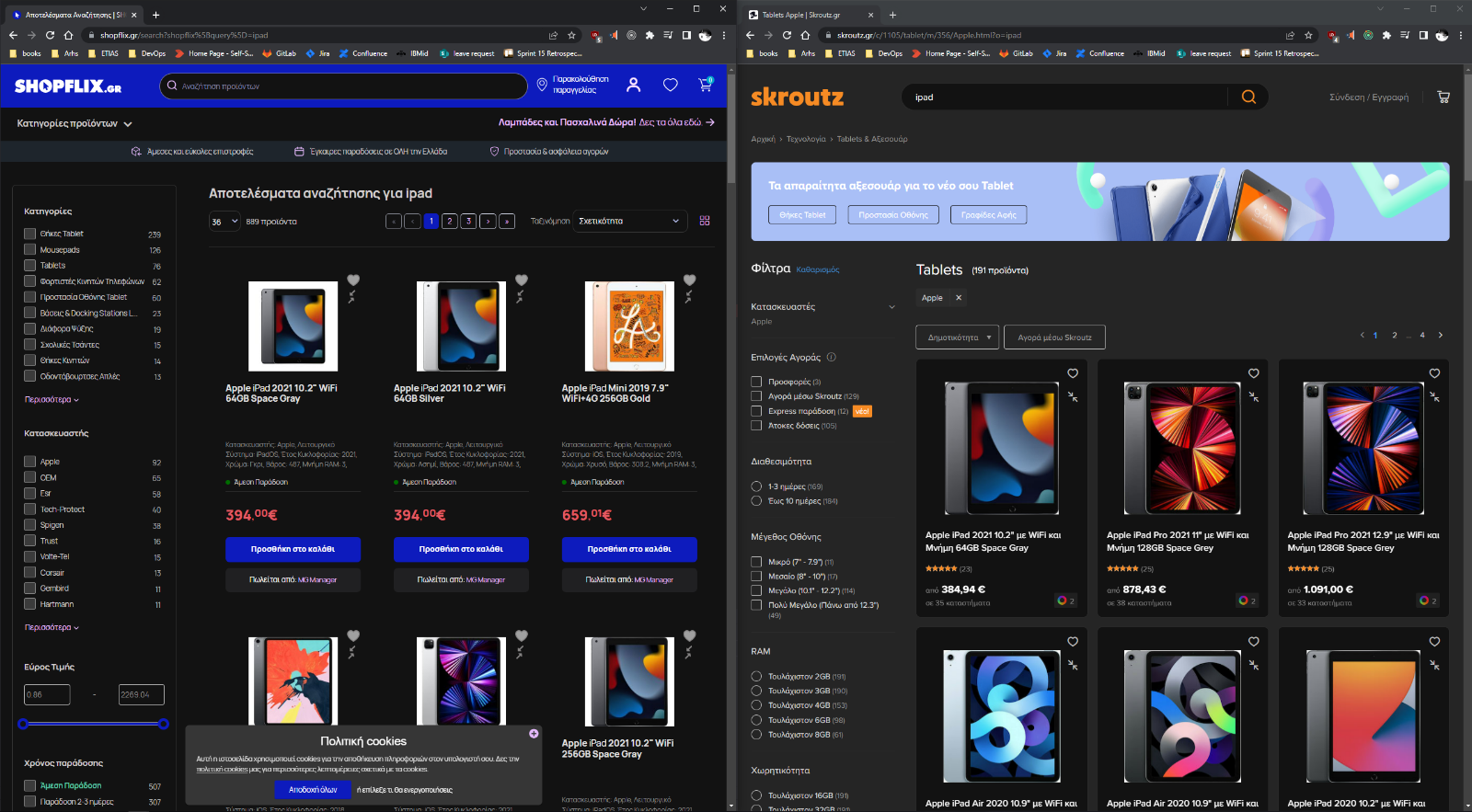Click info icon next to Επιλογές Αγοράς
This screenshot has height=812, width=1472.
pos(831,357)
